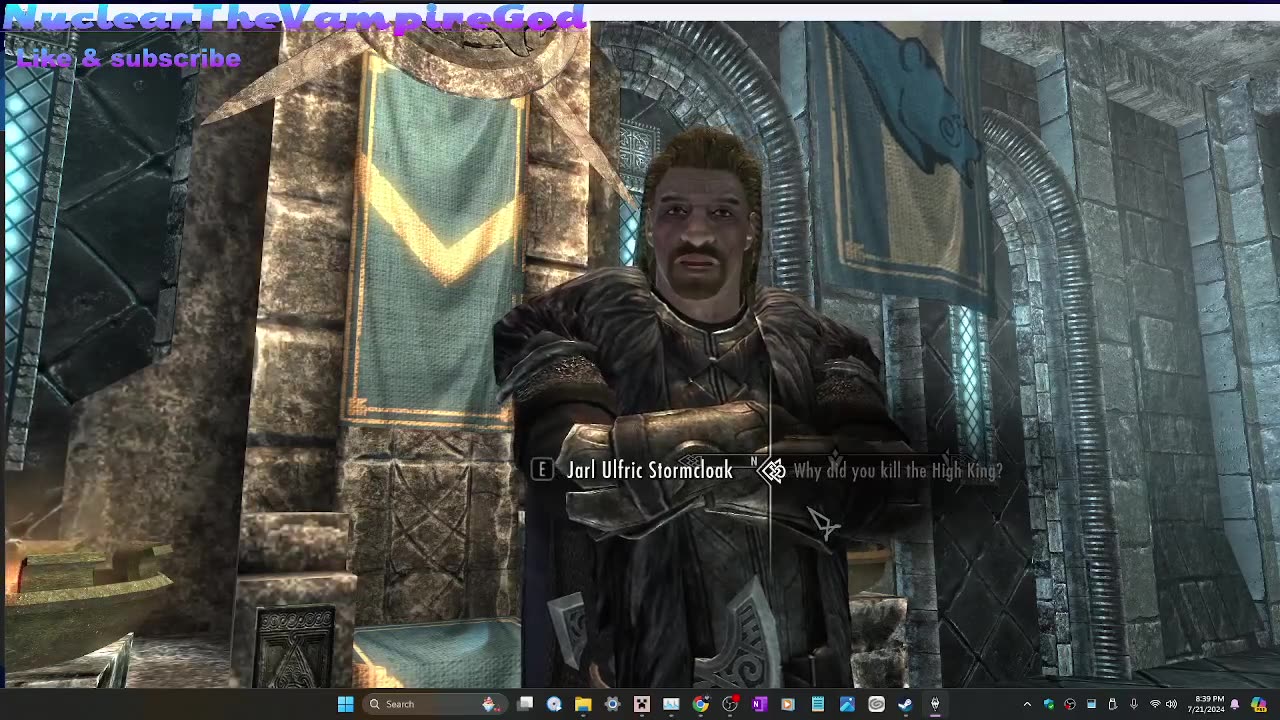Open the blue window tray icon

click(x=1091, y=704)
